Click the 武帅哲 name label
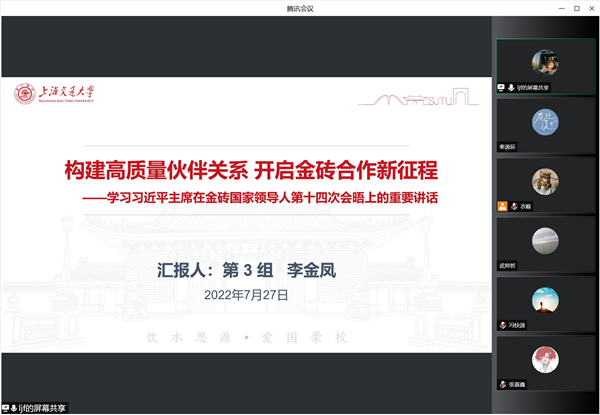 coord(511,266)
